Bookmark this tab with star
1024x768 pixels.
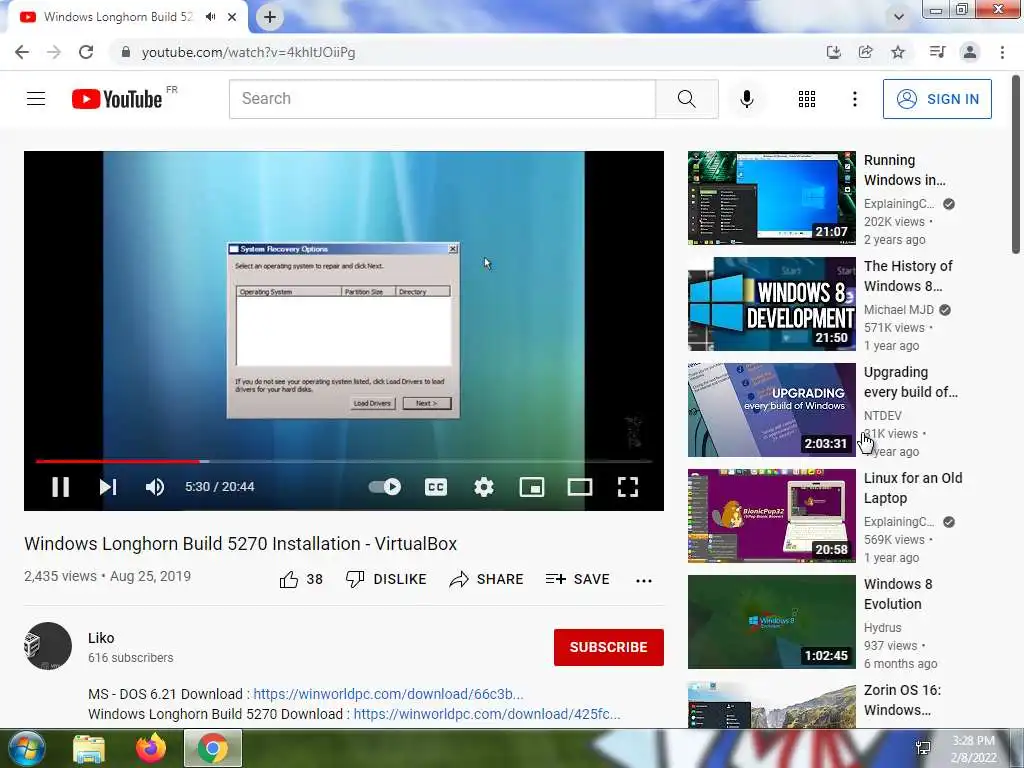pyautogui.click(x=898, y=52)
